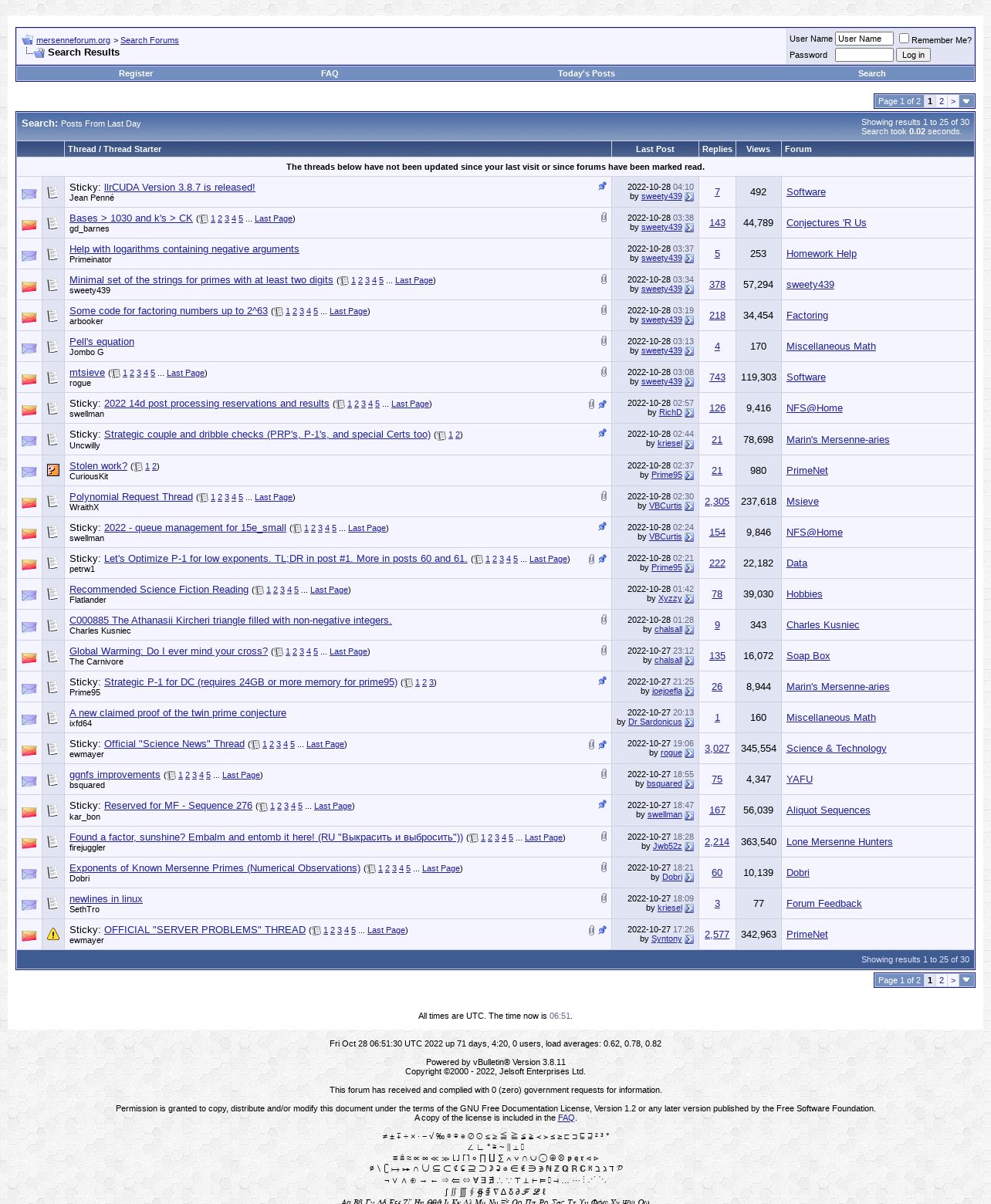Click paperclip icon in Polynomial Request Thread row
The width and height of the screenshot is (991, 1204).
point(604,496)
